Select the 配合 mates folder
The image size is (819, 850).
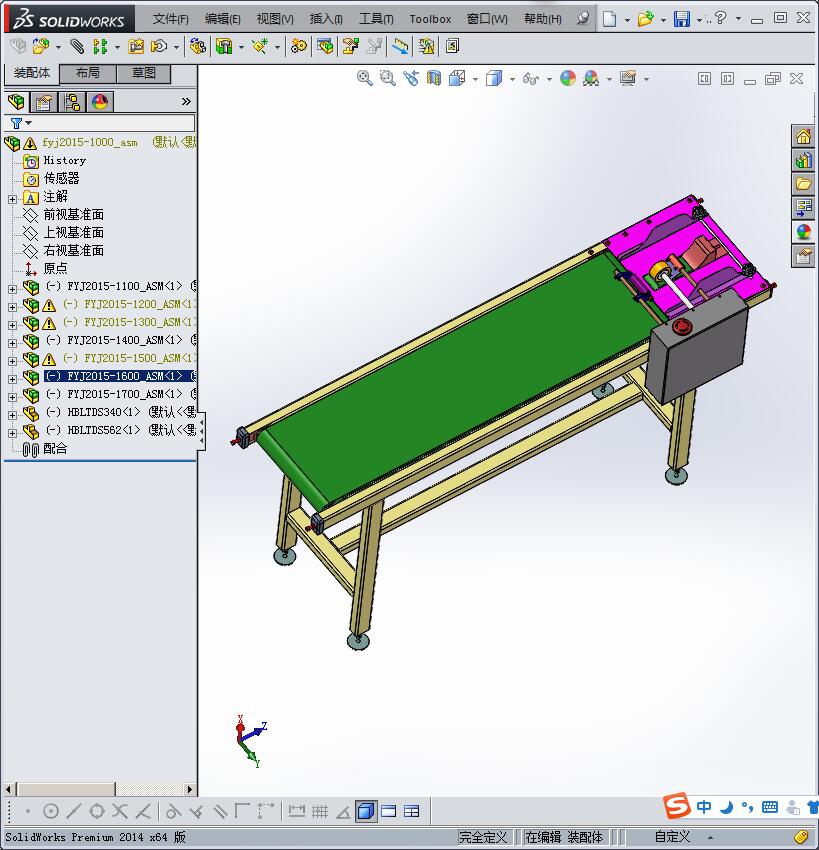click(x=55, y=448)
